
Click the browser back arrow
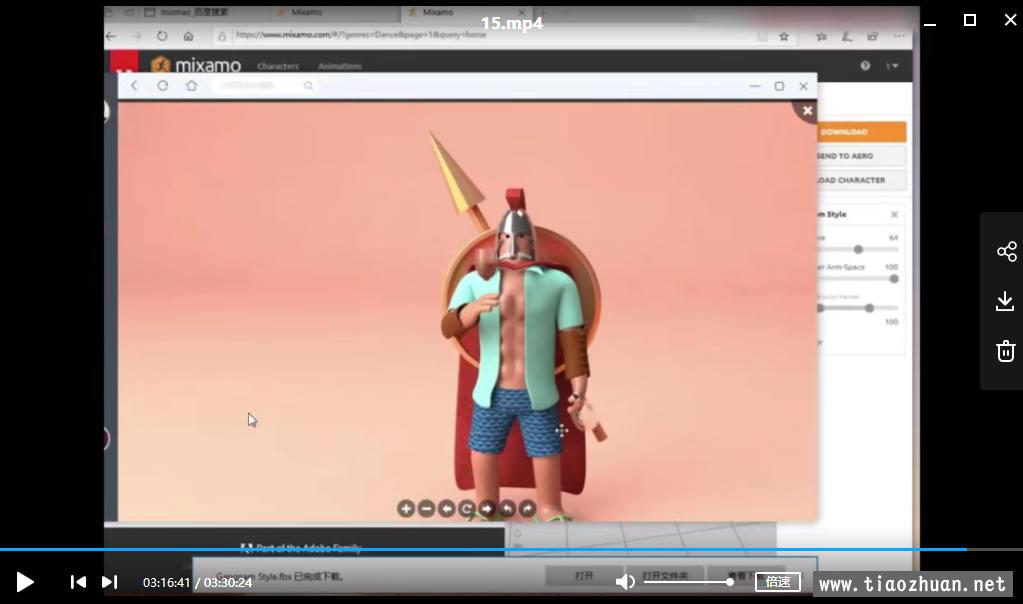click(x=111, y=36)
